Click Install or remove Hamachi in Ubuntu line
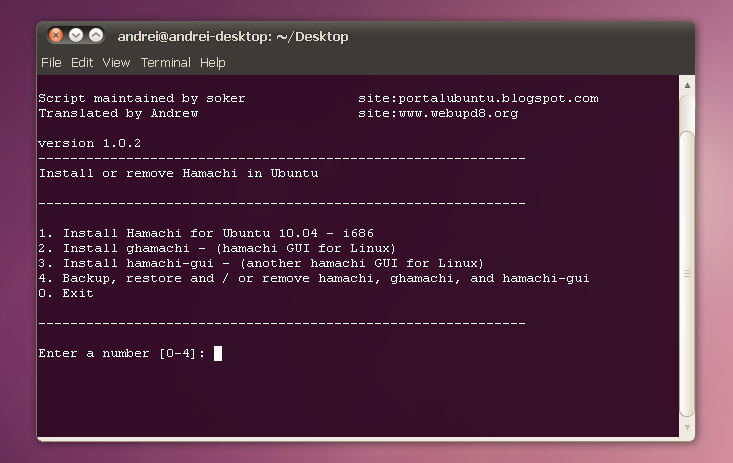The height and width of the screenshot is (463, 733). tap(179, 173)
